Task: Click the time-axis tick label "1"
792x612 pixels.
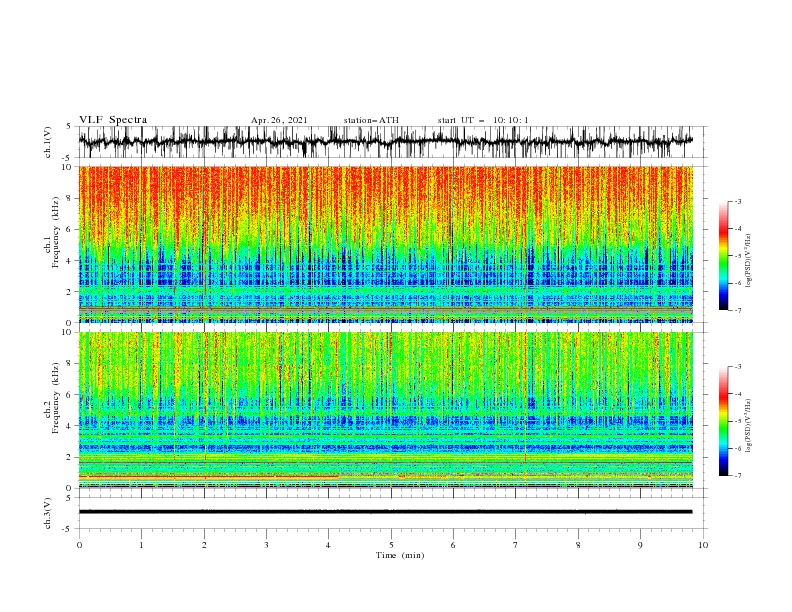Action: (x=141, y=545)
